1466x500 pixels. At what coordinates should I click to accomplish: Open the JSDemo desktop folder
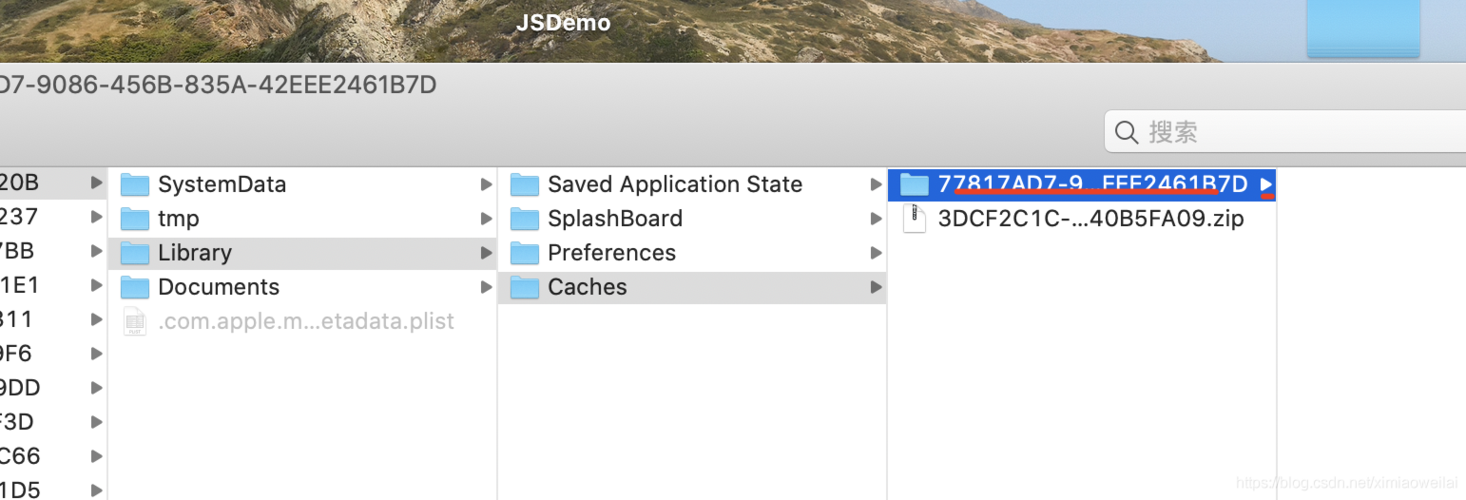[563, 23]
